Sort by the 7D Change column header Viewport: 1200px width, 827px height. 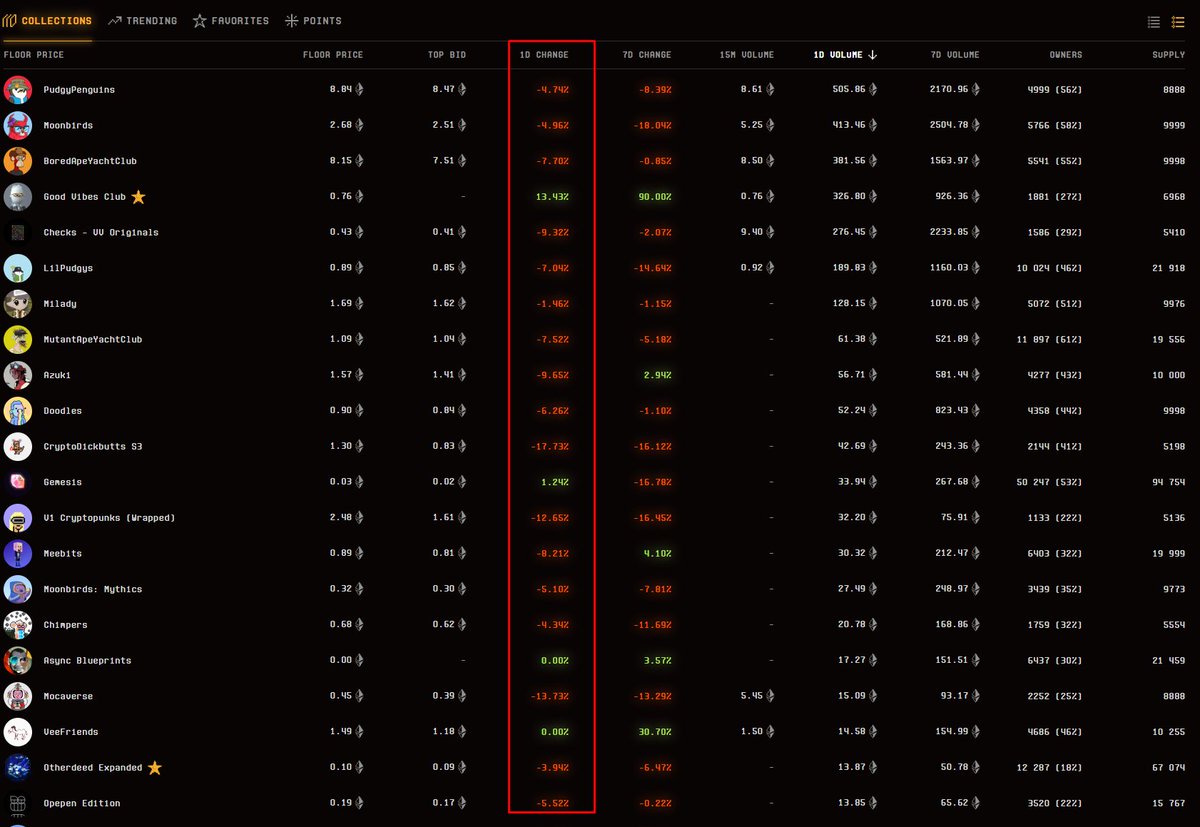[x=646, y=55]
